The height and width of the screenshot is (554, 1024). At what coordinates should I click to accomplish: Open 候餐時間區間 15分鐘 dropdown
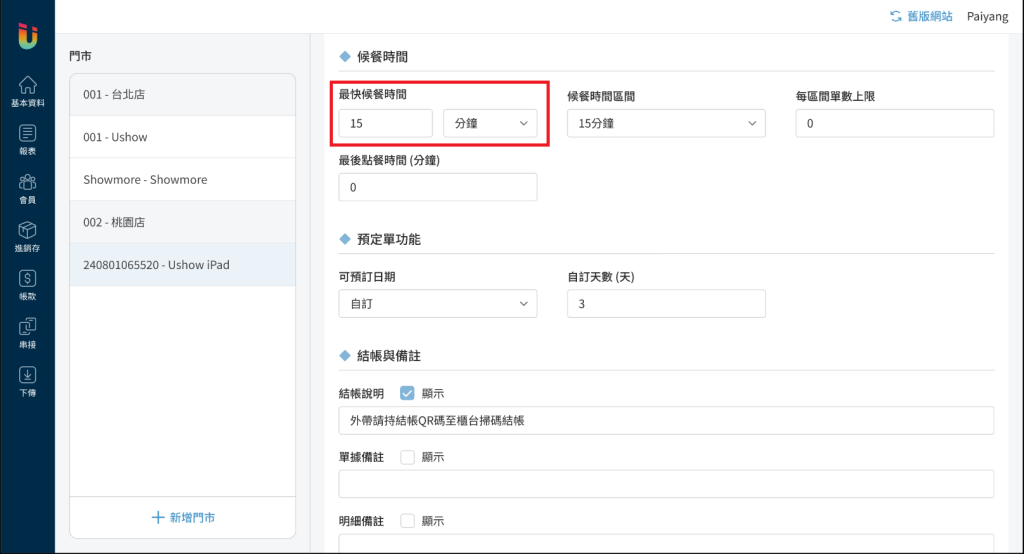pyautogui.click(x=665, y=123)
